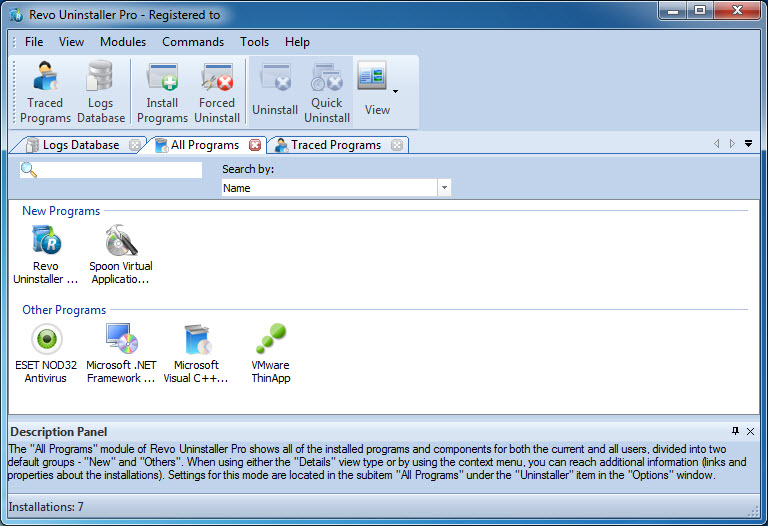Close the Logs Database tab
The width and height of the screenshot is (768, 526).
[135, 145]
